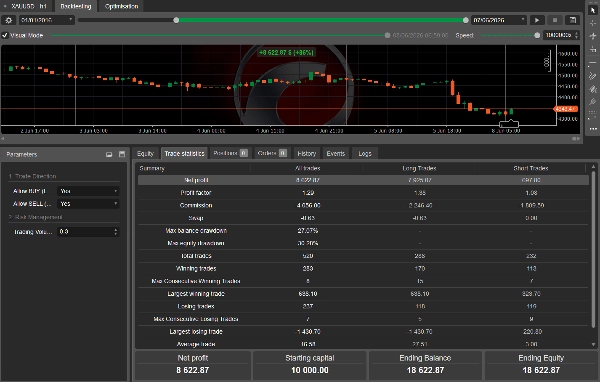Click the Long Trades column header
The height and width of the screenshot is (382, 600).
419,168
